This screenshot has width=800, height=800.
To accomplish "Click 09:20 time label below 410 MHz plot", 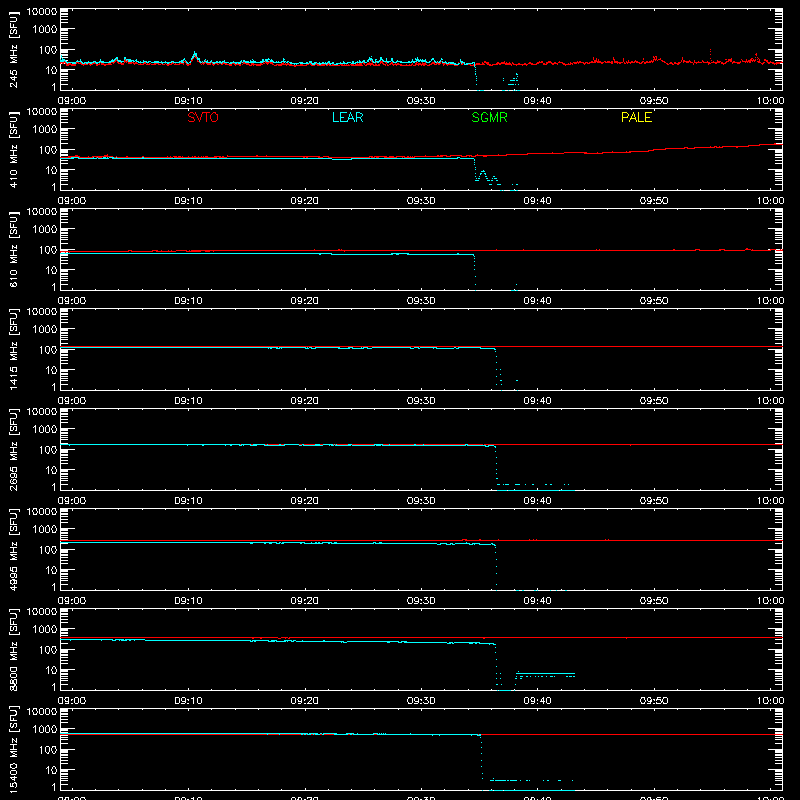I will pos(305,201).
